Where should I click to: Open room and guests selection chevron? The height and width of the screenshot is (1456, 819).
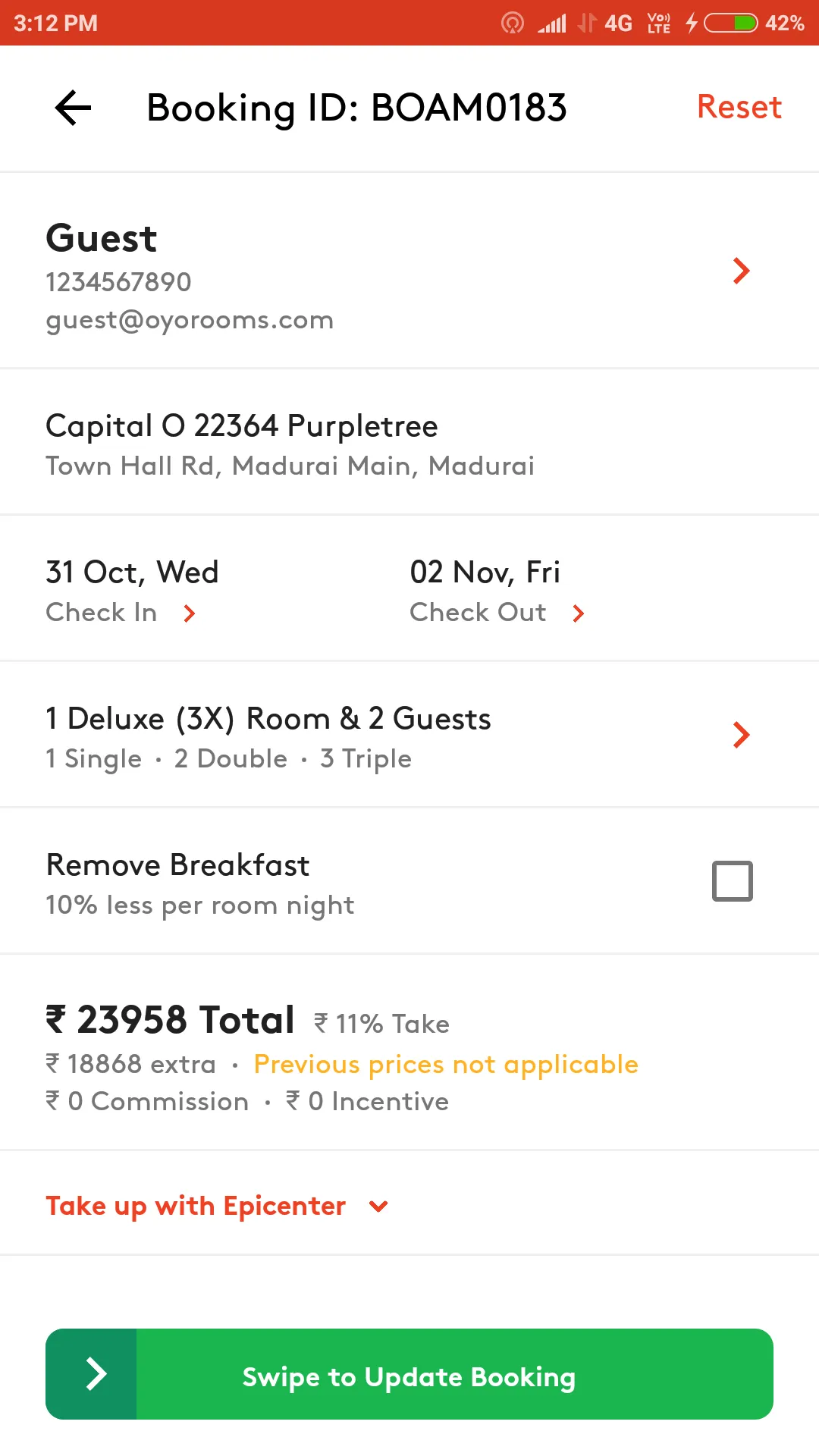[x=741, y=734]
